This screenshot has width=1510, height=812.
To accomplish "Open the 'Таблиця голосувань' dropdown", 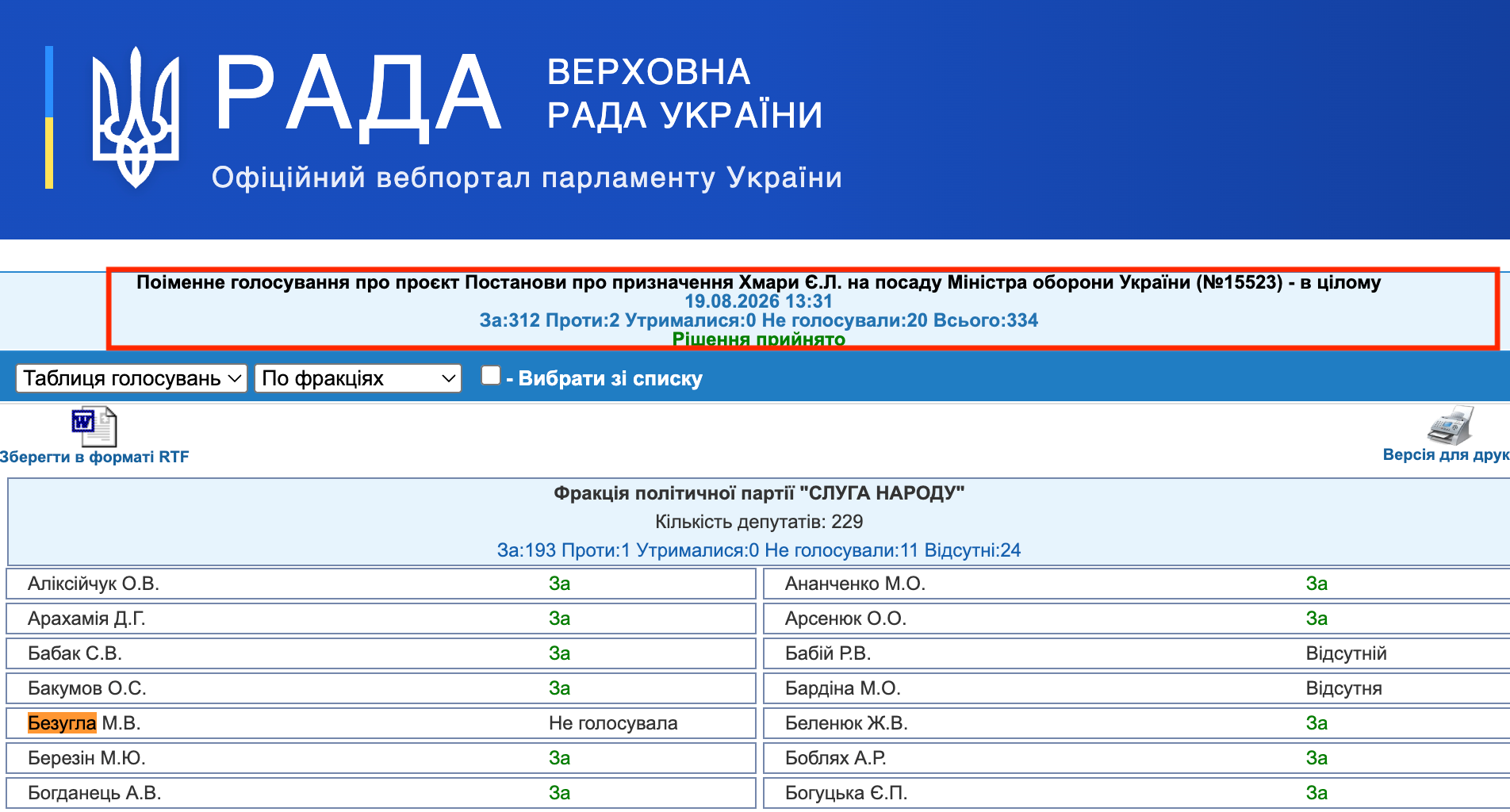I will [132, 378].
